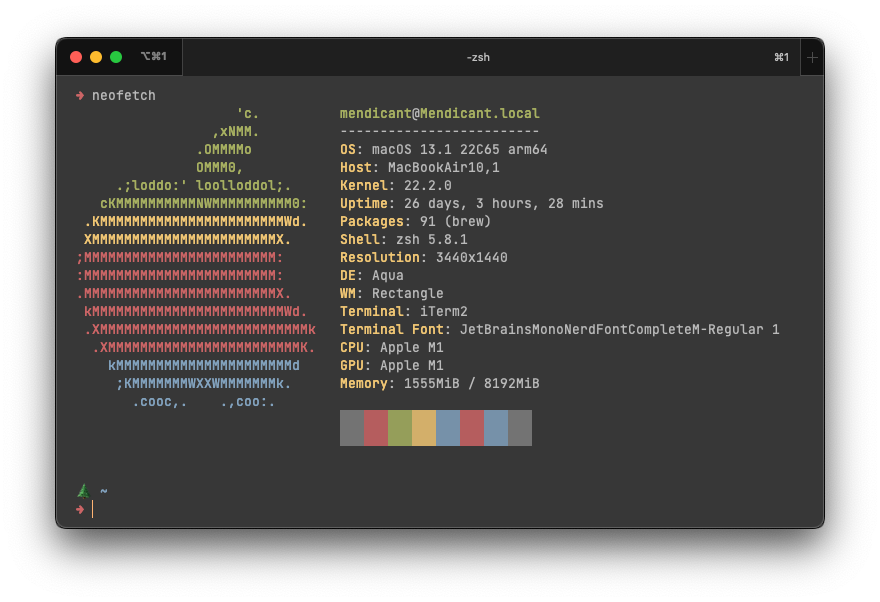The height and width of the screenshot is (602, 880).
Task: Click the red arrow prompt at the bottom
Action: [x=80, y=508]
